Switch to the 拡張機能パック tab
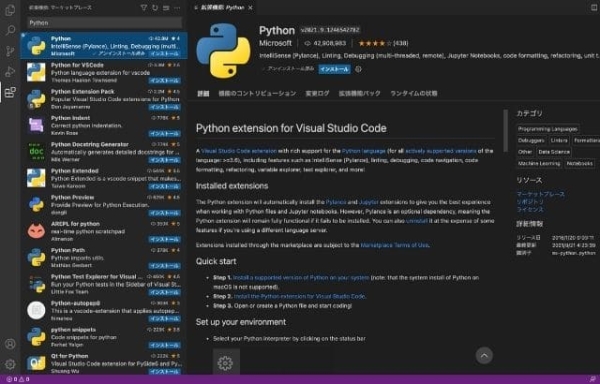This screenshot has width=600, height=384. tap(360, 93)
